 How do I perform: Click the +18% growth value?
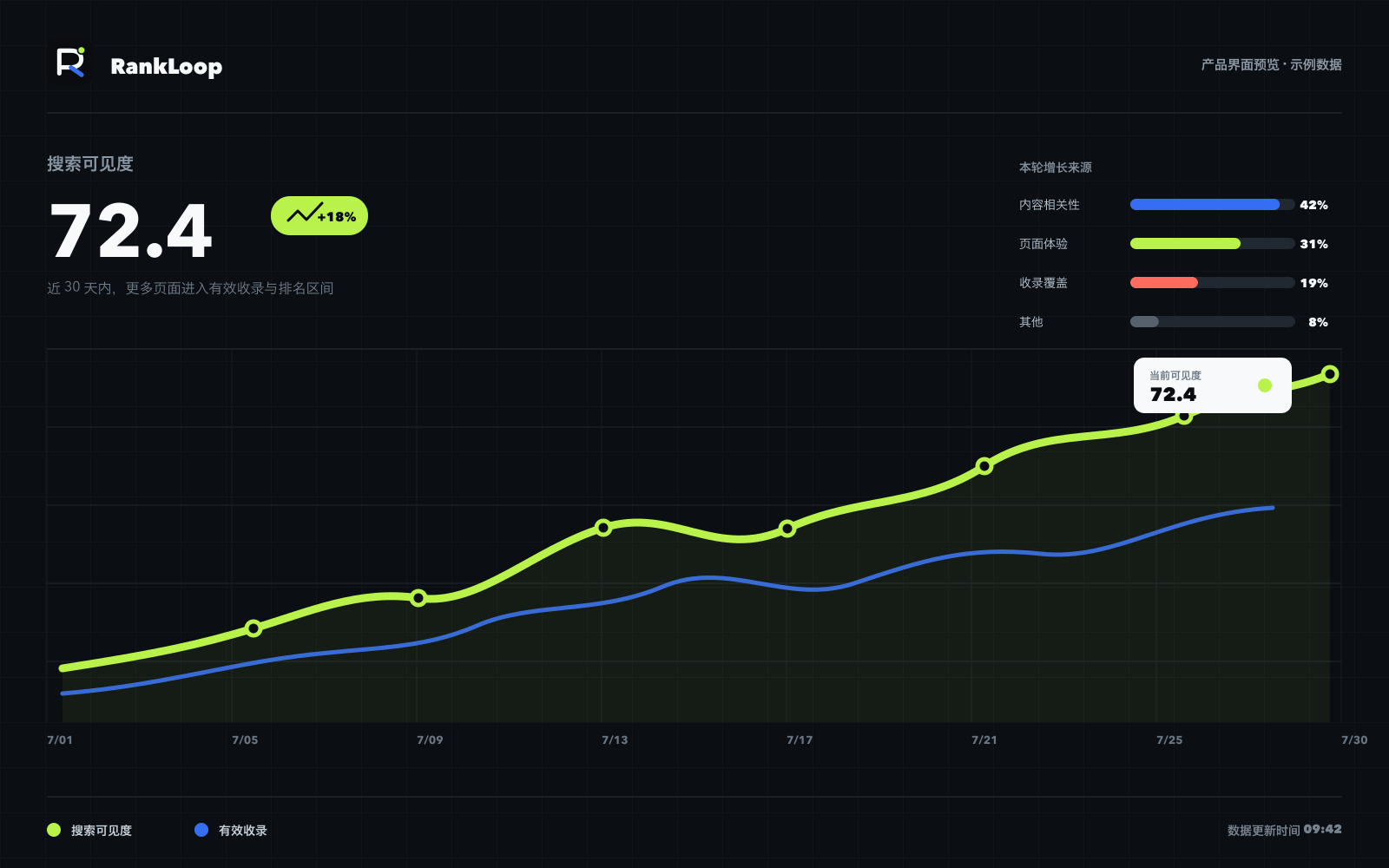[x=337, y=217]
